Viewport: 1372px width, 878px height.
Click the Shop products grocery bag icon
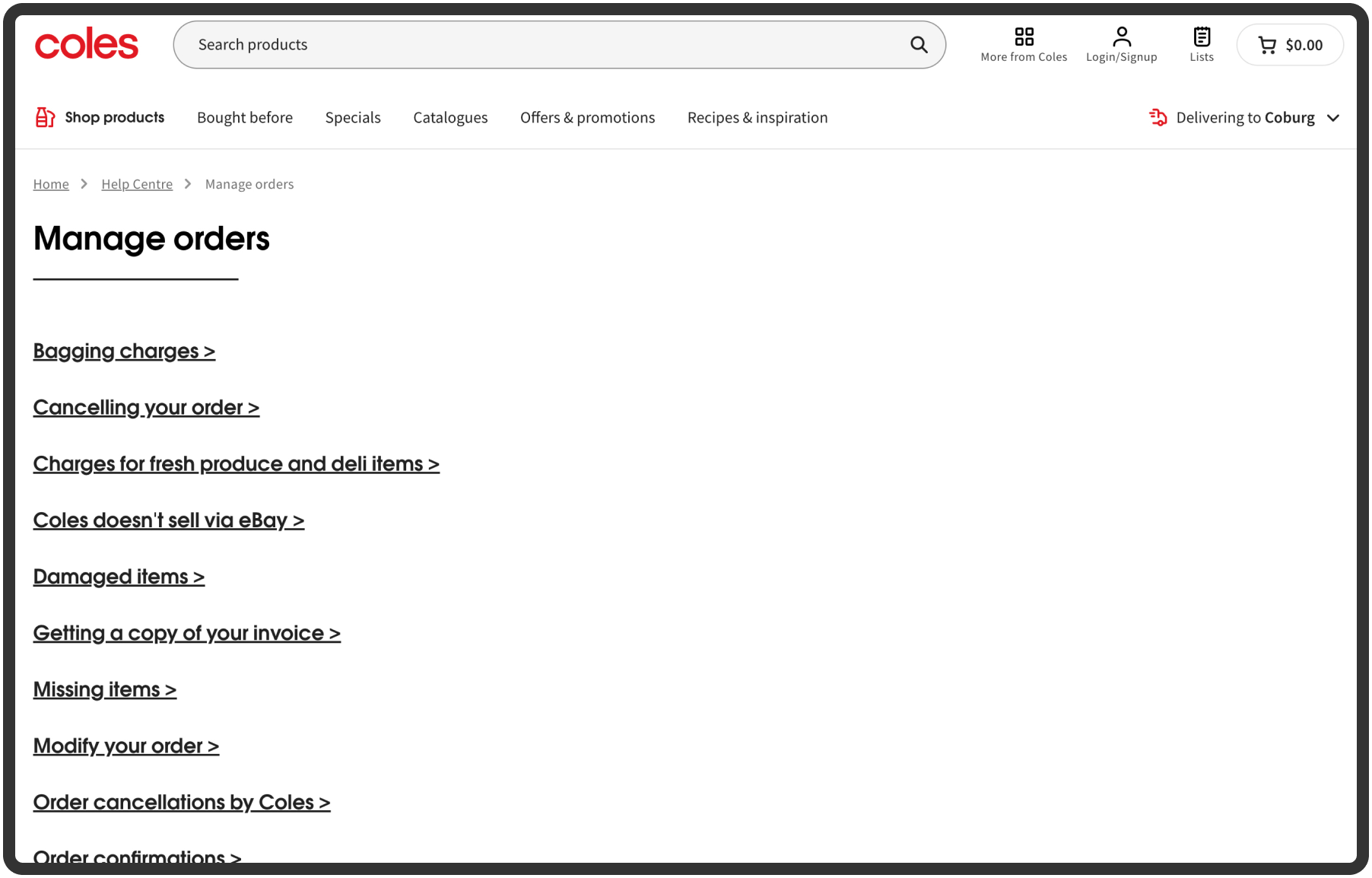pos(44,116)
